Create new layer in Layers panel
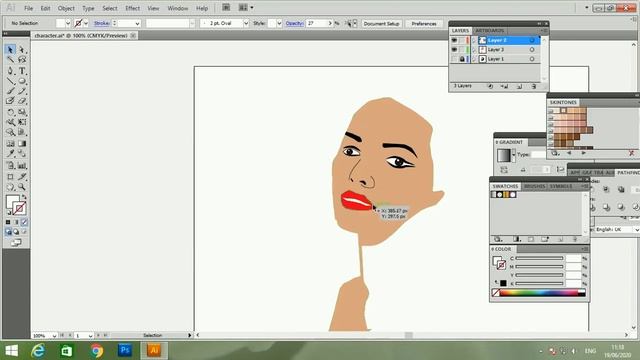The width and height of the screenshot is (640, 360). pos(519,87)
